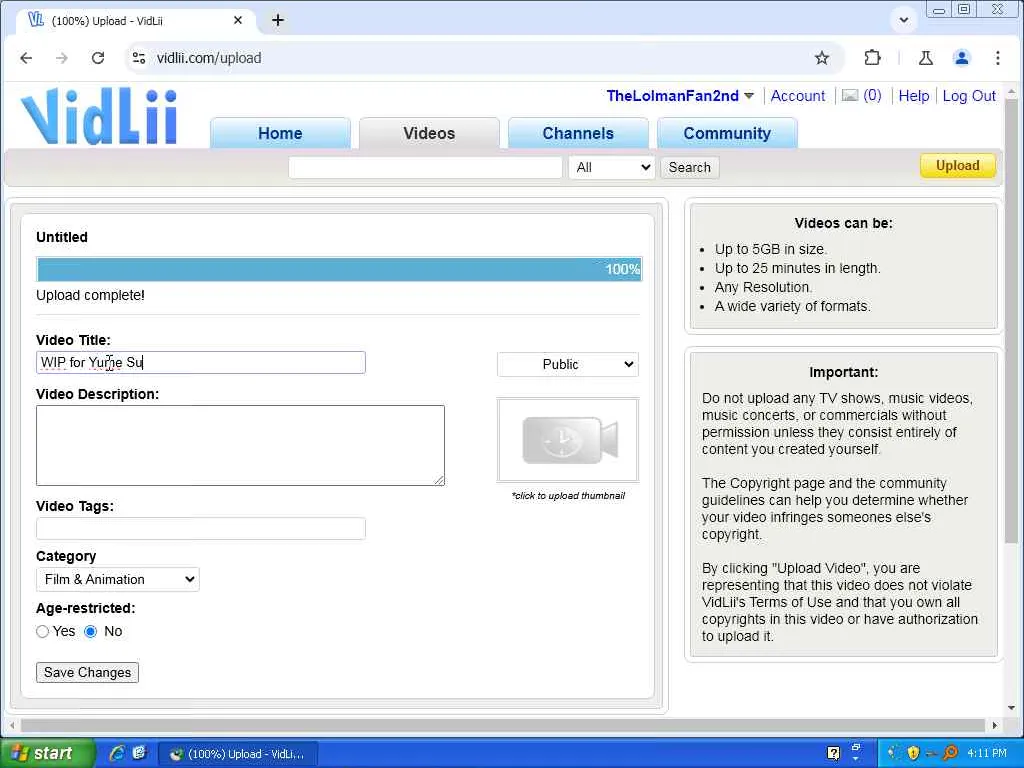1024x768 pixels.
Task: Click the 100% upload progress bar
Action: [339, 269]
